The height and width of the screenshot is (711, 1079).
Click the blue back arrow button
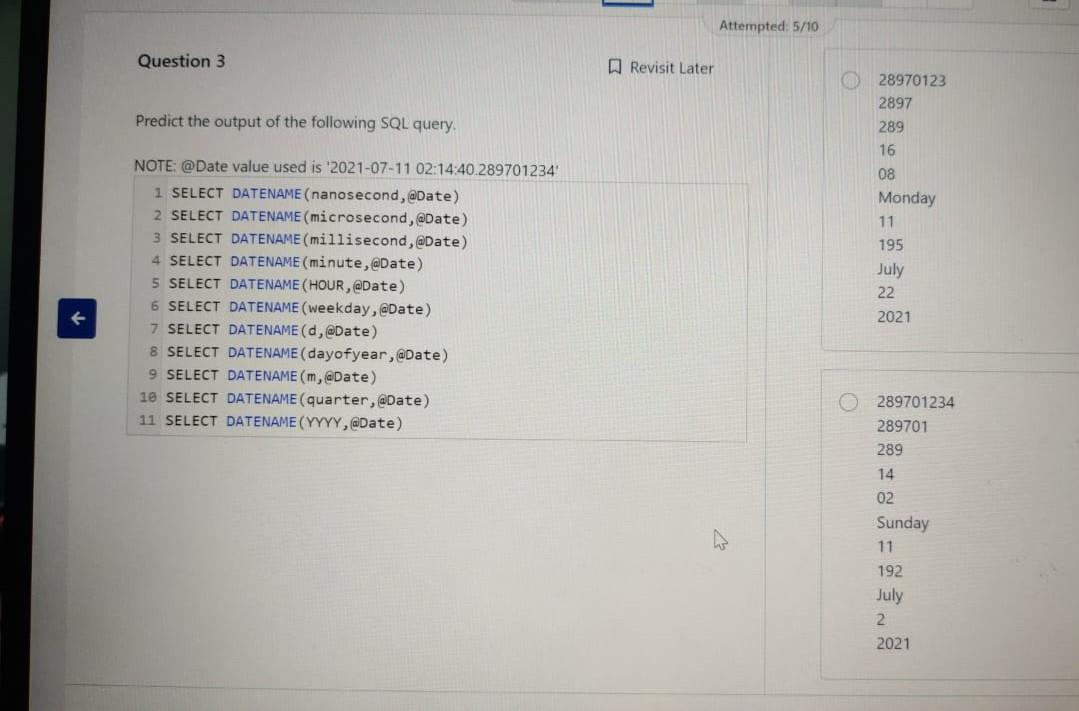[76, 318]
